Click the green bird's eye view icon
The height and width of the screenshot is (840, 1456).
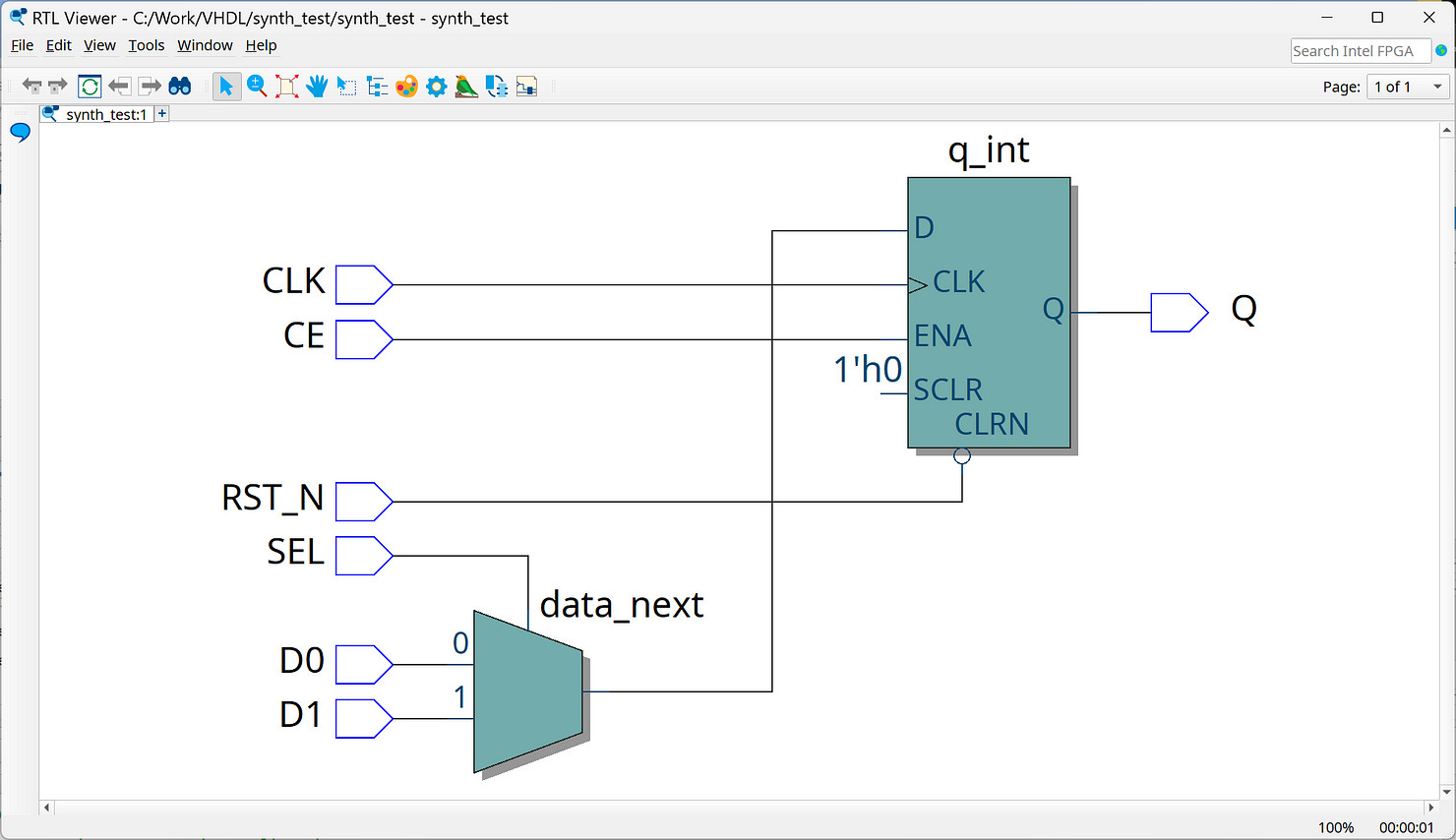coord(466,87)
